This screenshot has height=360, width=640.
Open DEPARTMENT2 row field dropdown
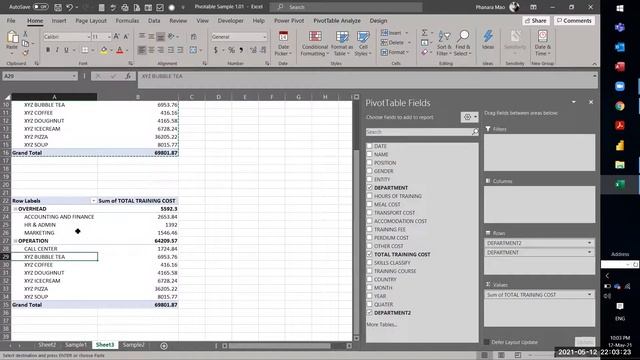589,243
